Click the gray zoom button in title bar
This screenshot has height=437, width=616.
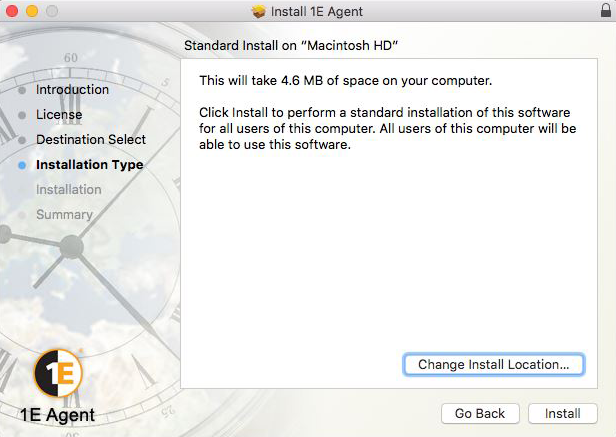[51, 11]
